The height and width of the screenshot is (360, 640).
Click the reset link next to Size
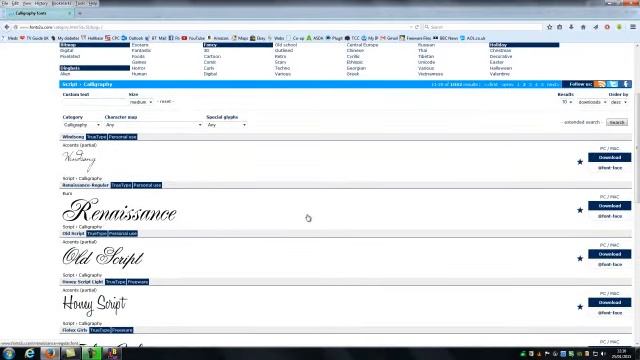point(166,101)
